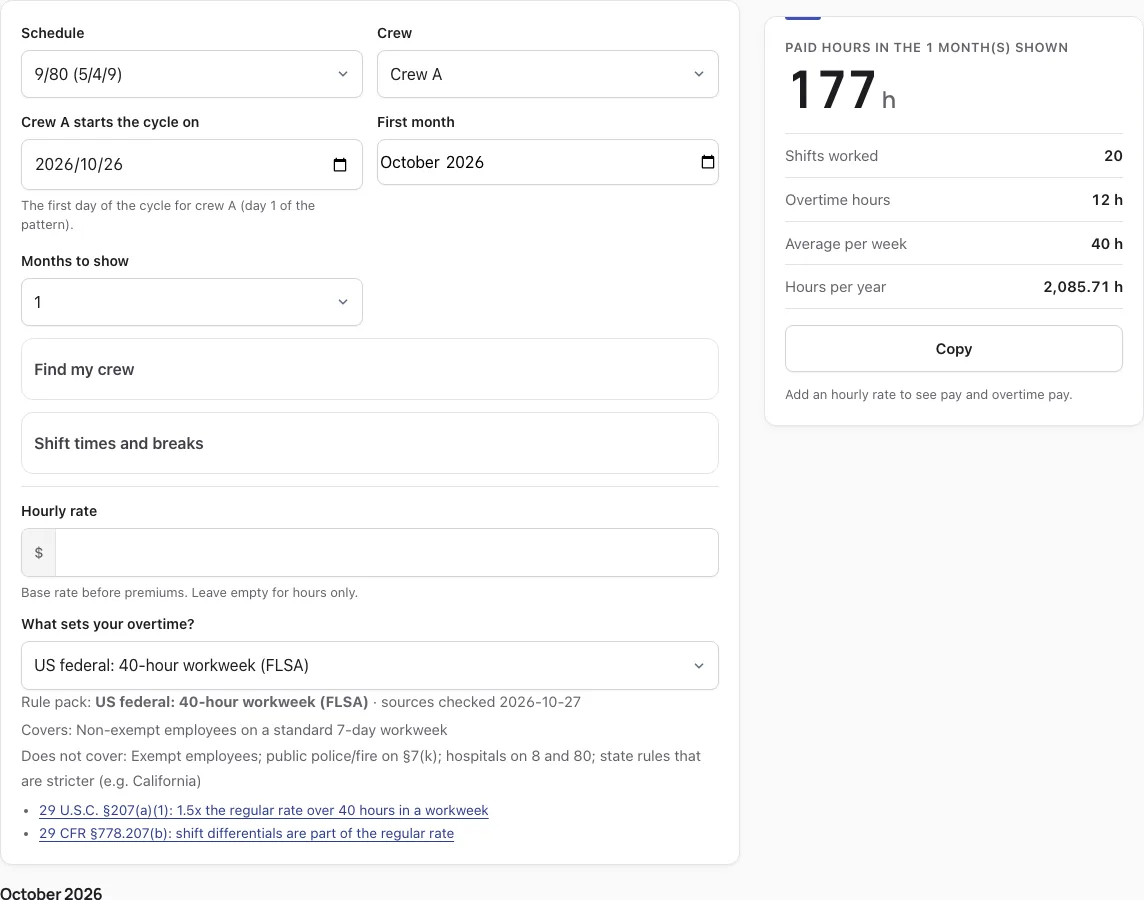Expand the Shift times and breaks section
This screenshot has height=900, width=1144.
370,443
